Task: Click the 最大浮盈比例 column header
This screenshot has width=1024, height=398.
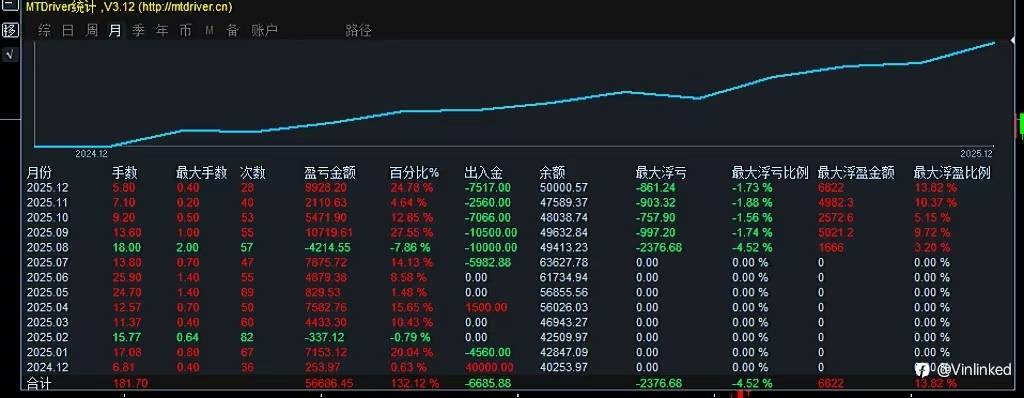Action: tap(952, 173)
